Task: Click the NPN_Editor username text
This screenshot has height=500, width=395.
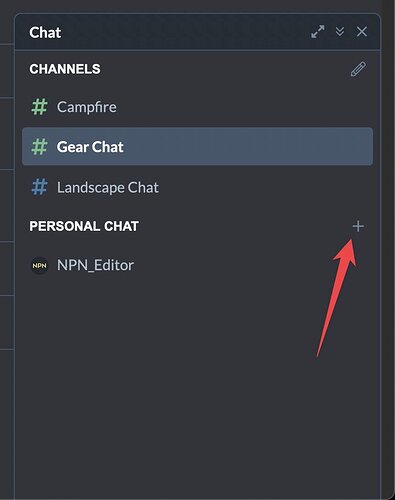Action: pos(95,265)
